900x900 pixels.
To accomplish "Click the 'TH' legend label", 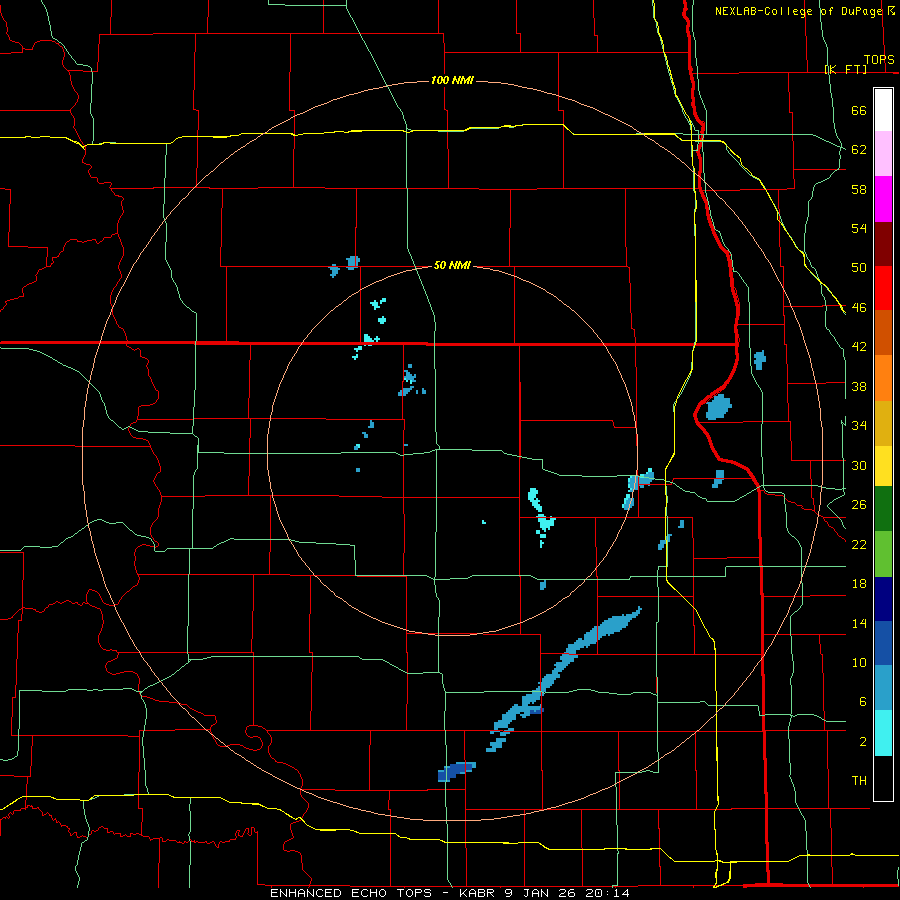I will click(859, 781).
